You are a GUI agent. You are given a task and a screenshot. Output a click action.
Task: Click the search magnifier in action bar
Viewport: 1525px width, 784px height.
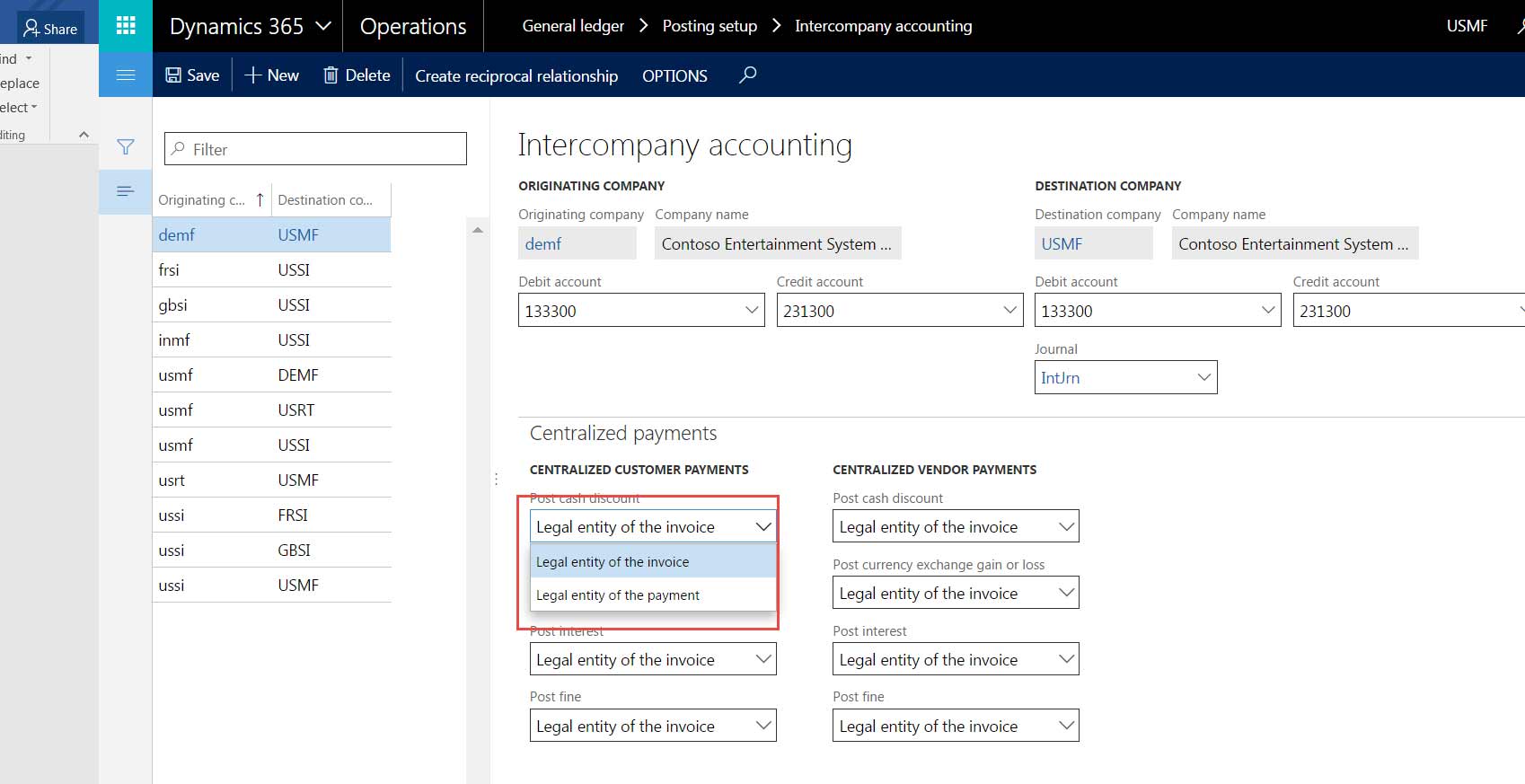tap(747, 75)
